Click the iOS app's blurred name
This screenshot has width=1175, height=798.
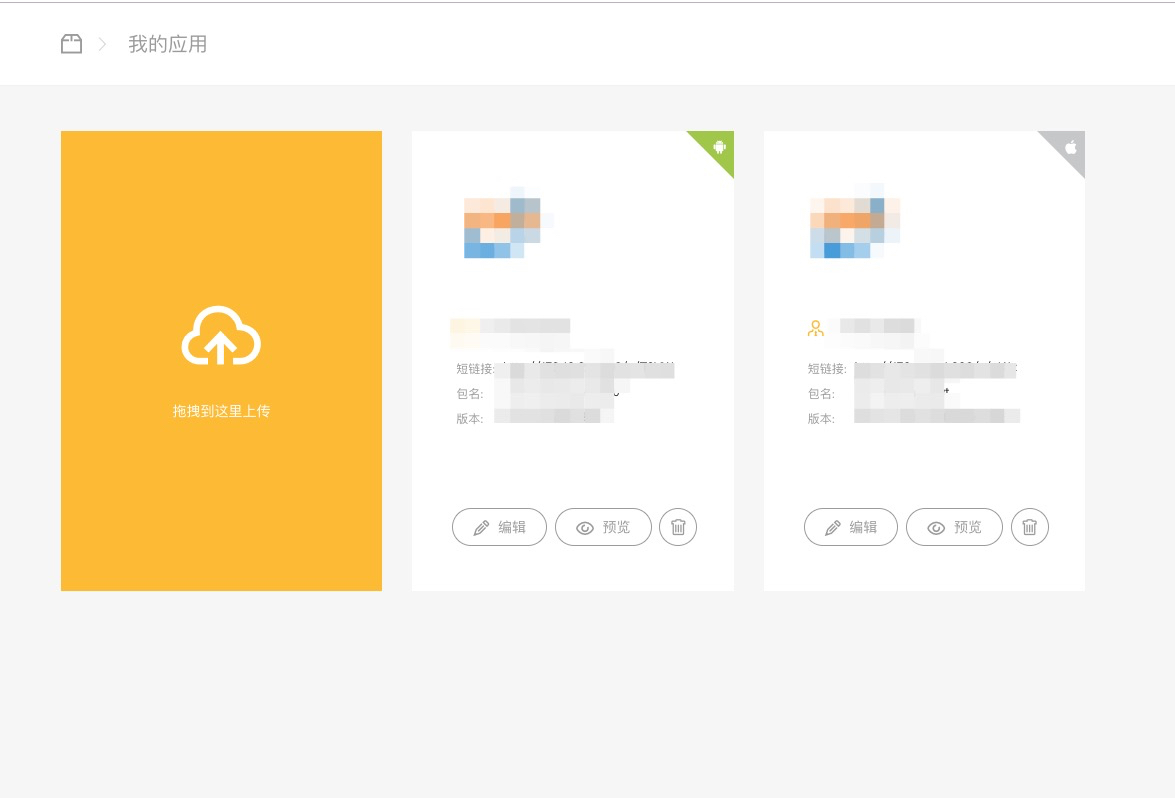coord(877,326)
